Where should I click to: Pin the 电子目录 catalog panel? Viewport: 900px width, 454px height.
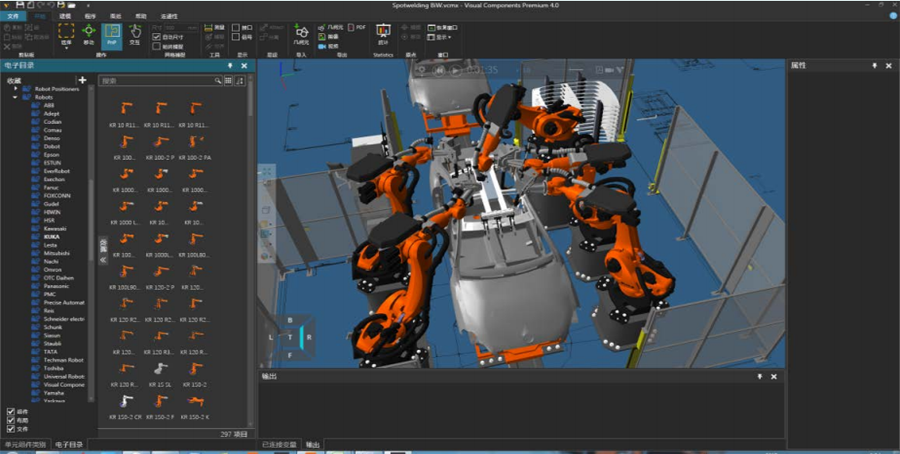[230, 66]
